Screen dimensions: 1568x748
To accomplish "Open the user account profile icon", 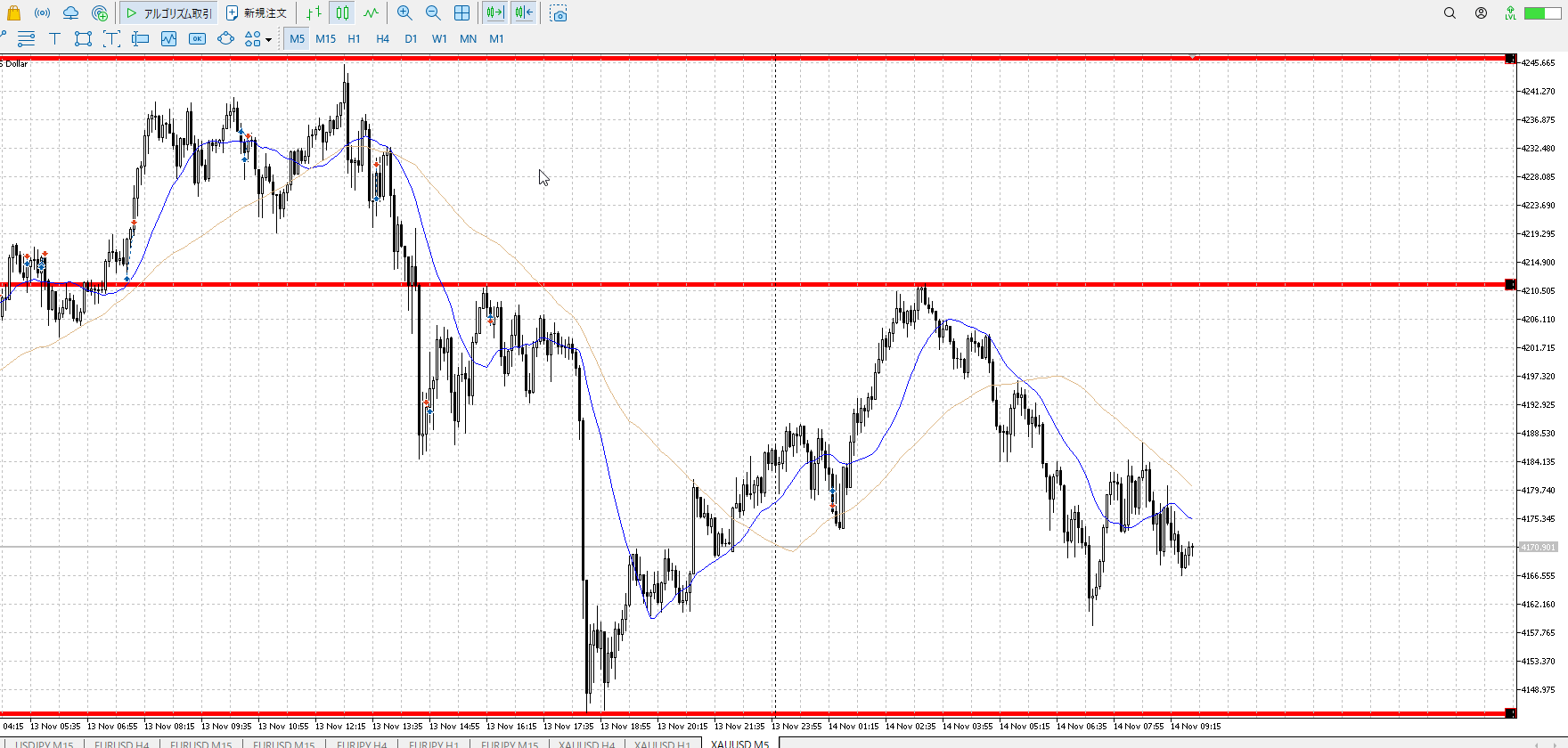I will tap(1481, 13).
